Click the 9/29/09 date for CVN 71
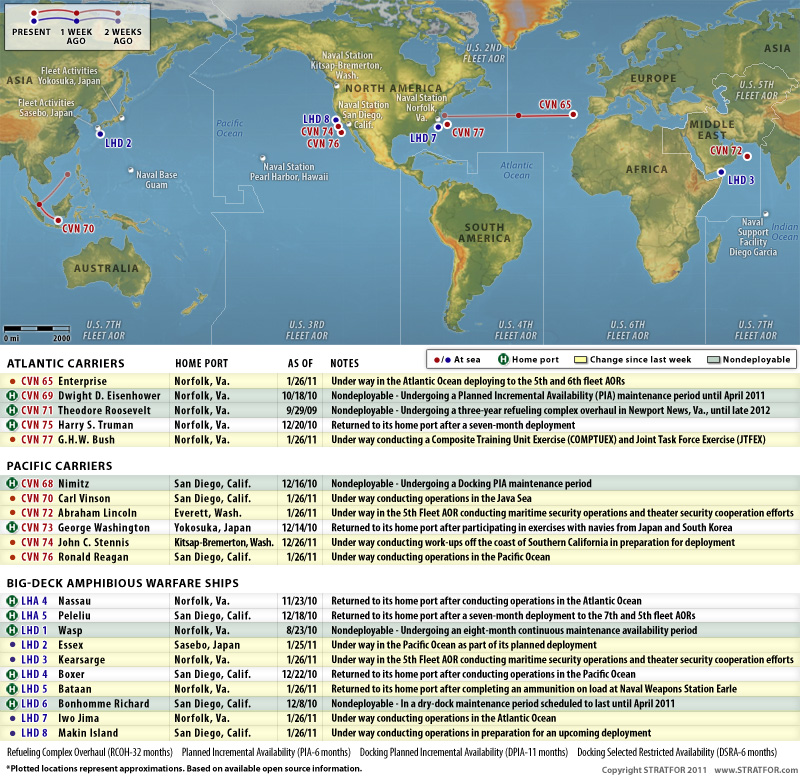 [301, 410]
